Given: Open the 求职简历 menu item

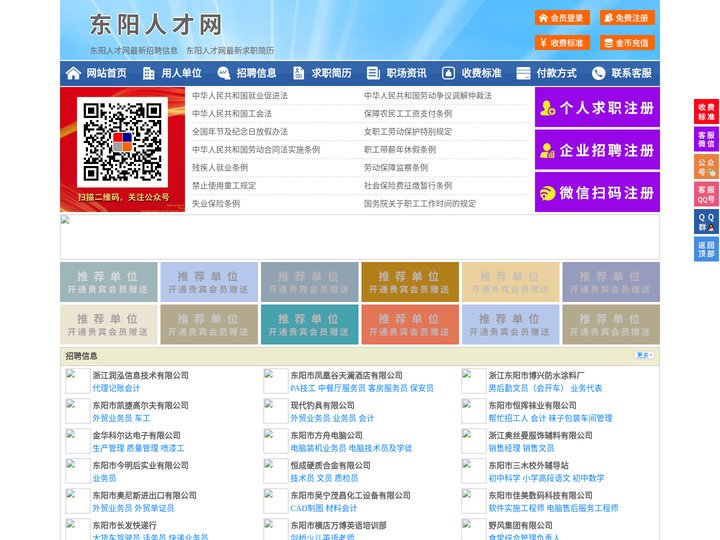Looking at the screenshot, I should [332, 73].
